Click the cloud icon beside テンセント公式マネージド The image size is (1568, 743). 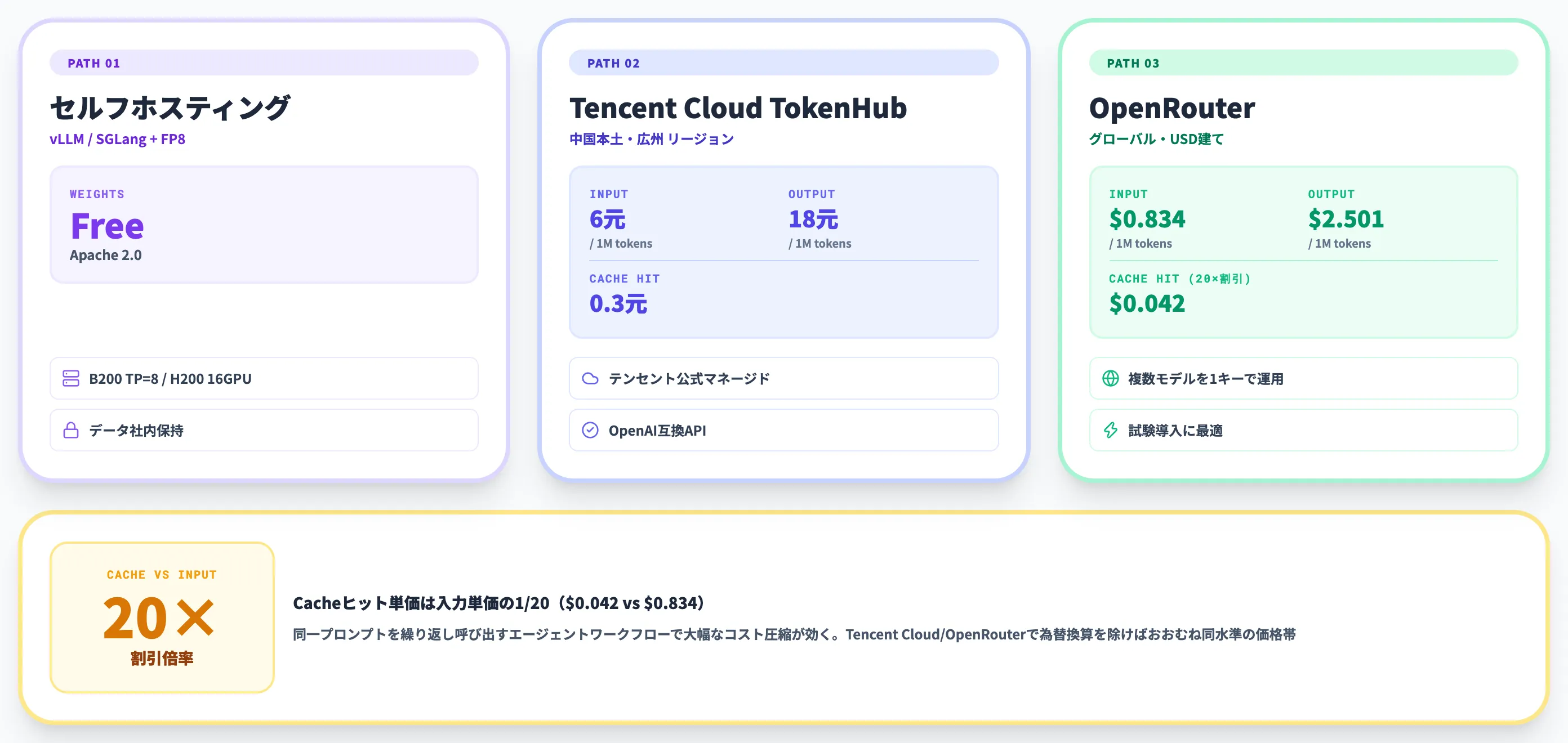[590, 378]
